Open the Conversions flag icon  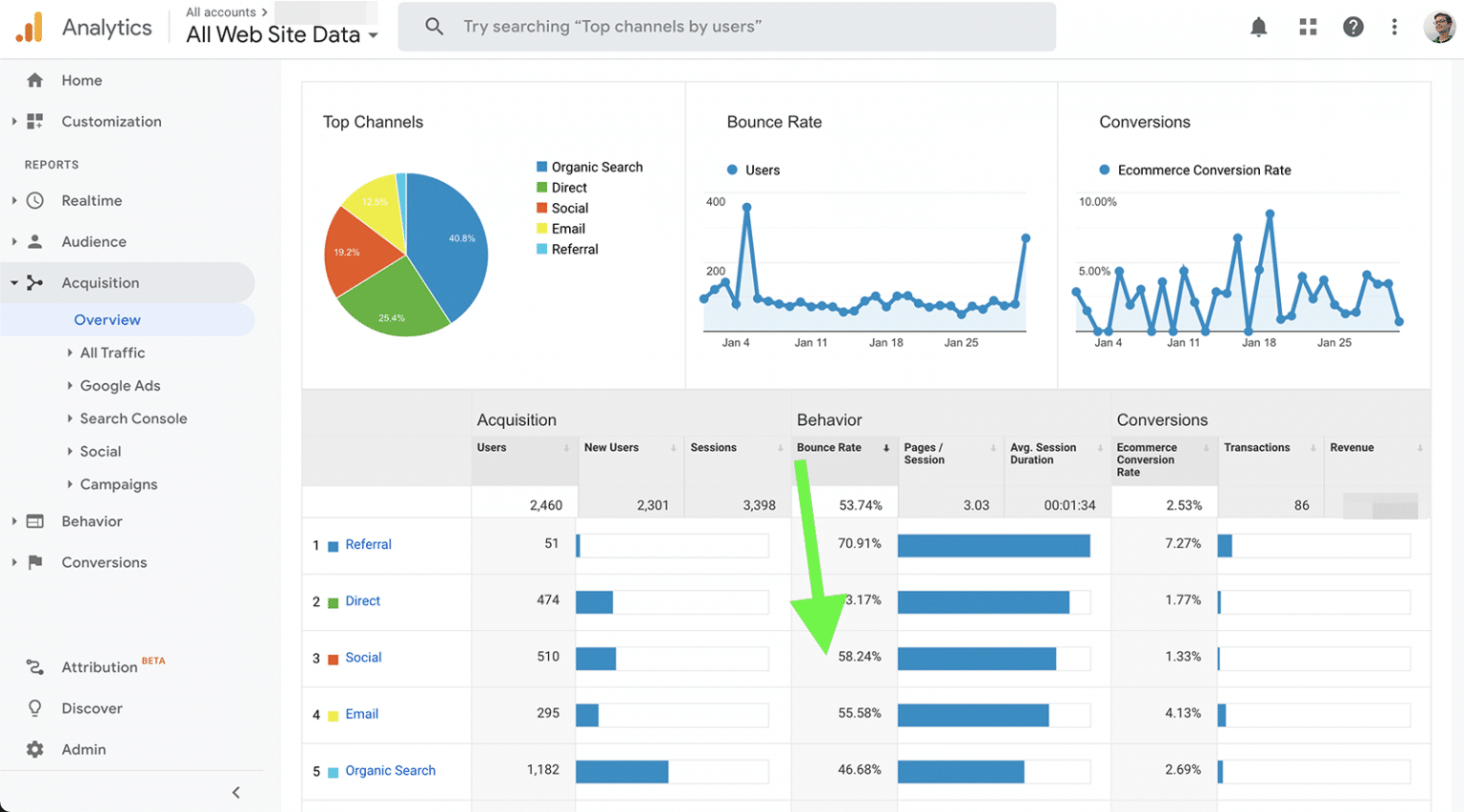(x=34, y=562)
